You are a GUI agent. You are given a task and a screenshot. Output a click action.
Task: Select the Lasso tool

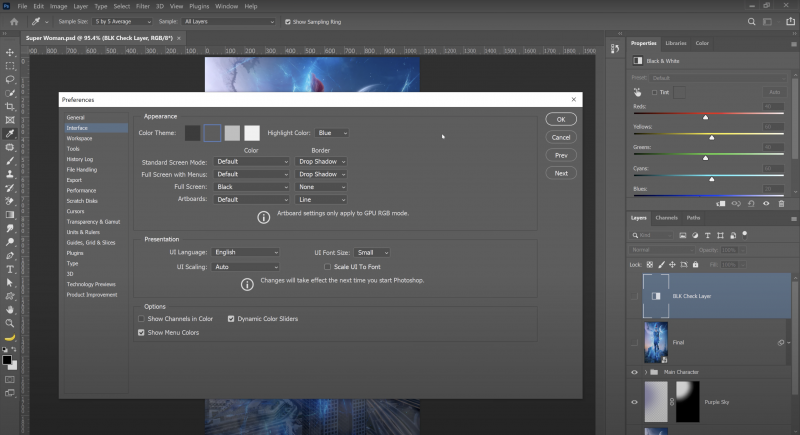[10, 80]
